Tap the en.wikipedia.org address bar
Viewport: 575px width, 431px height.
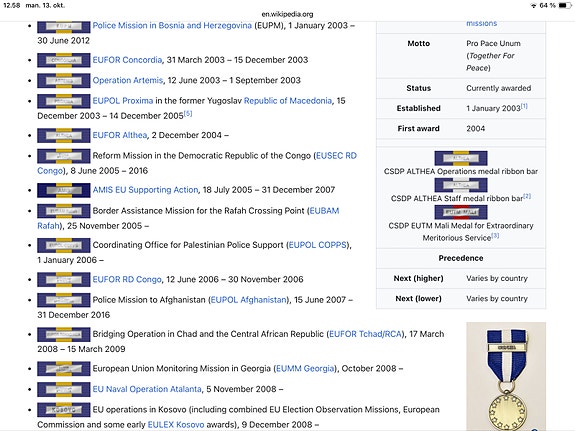coord(287,14)
